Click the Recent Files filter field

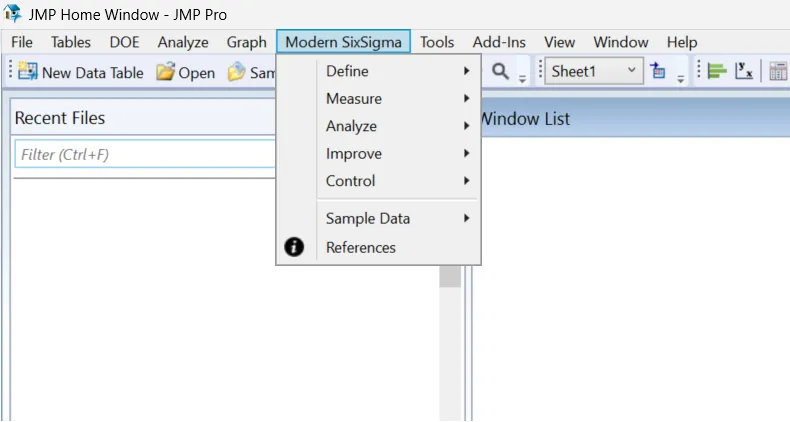pos(145,154)
